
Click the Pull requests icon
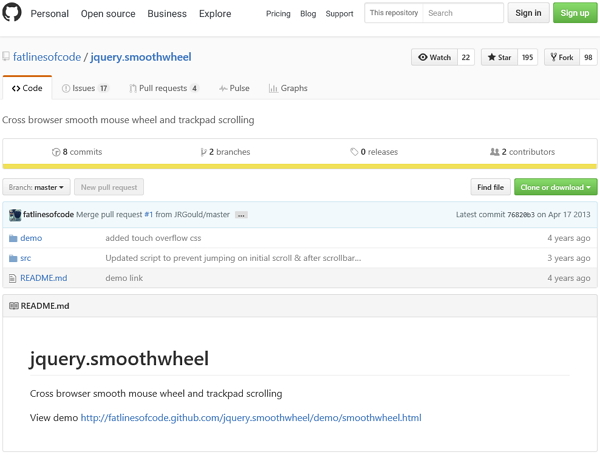click(132, 88)
